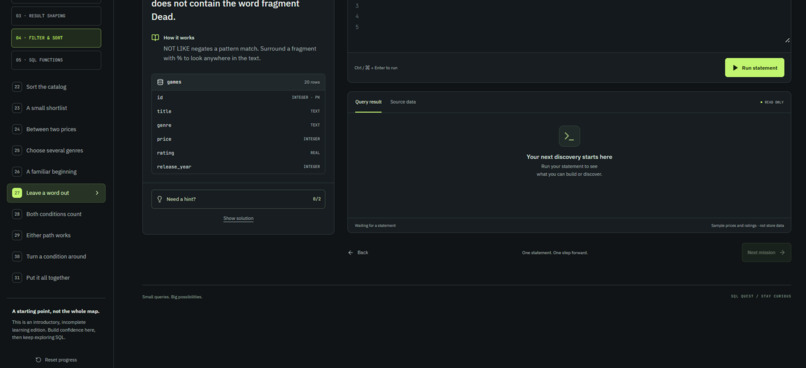Click Your next discovery starts here heading

click(x=569, y=157)
